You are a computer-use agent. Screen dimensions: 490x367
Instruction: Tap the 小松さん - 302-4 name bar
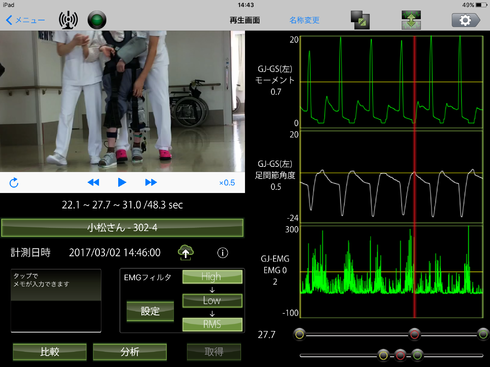(x=122, y=228)
